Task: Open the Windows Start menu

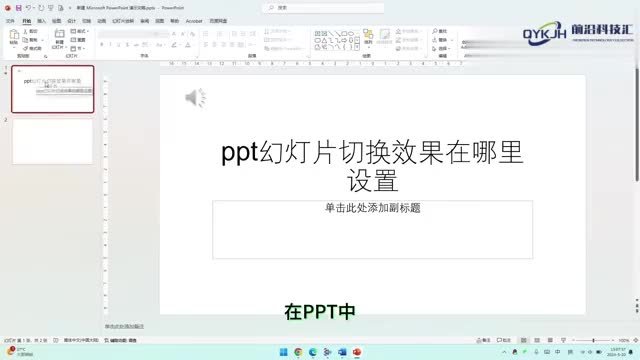Action: pyautogui.click(x=284, y=352)
